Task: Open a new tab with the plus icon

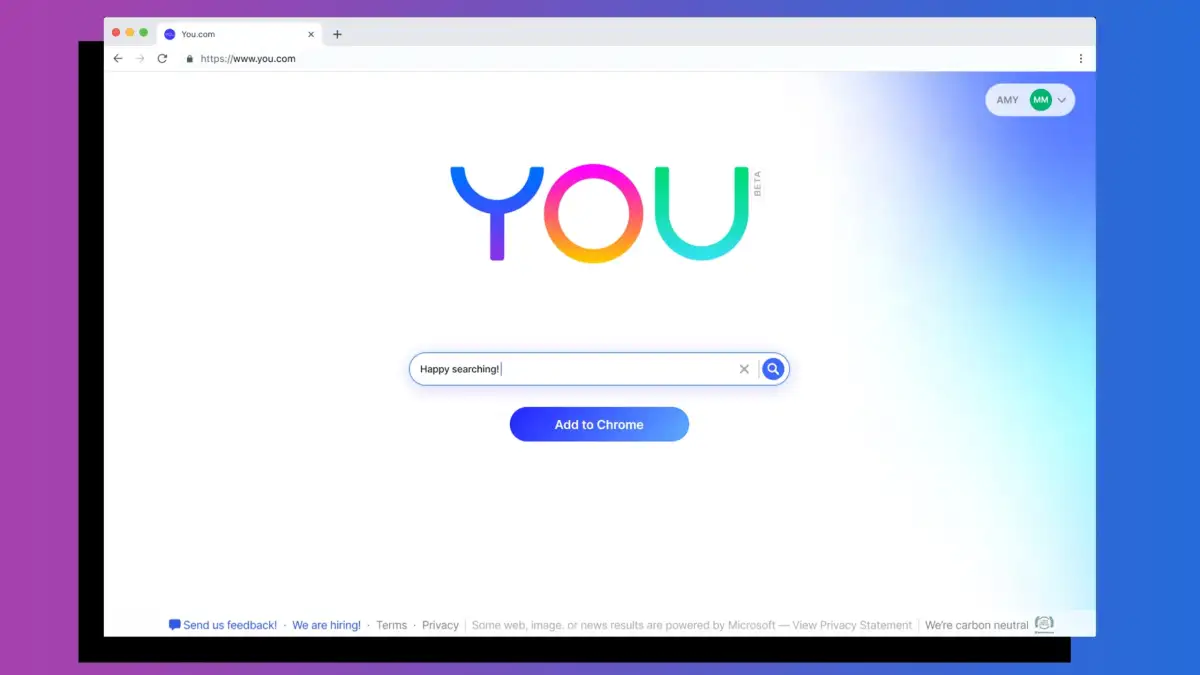Action: [x=337, y=34]
